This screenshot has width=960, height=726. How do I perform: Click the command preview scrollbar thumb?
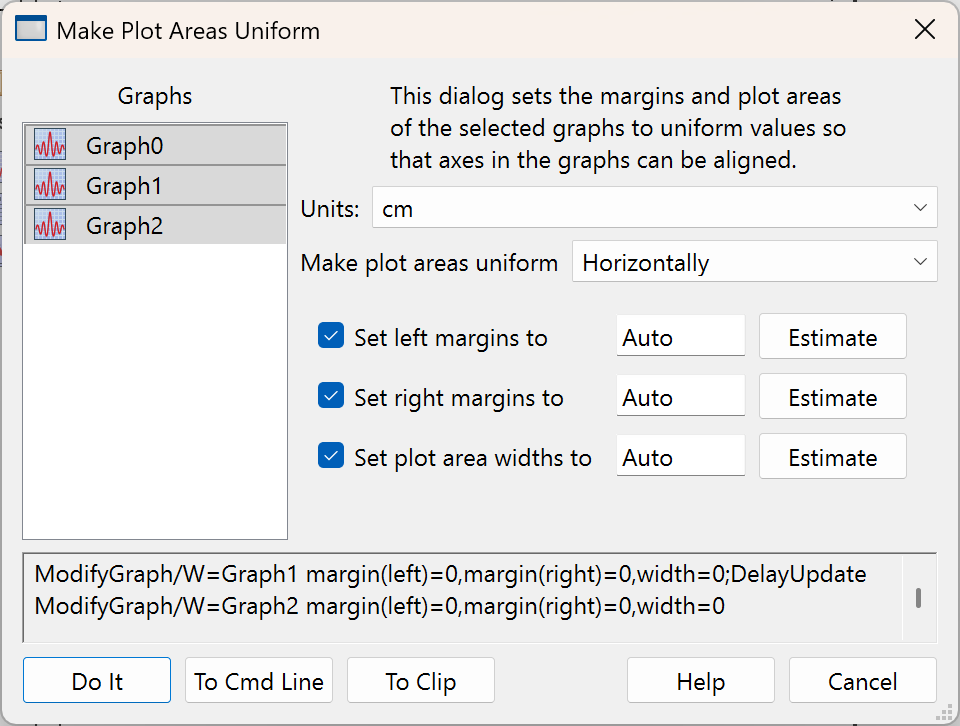tap(918, 597)
